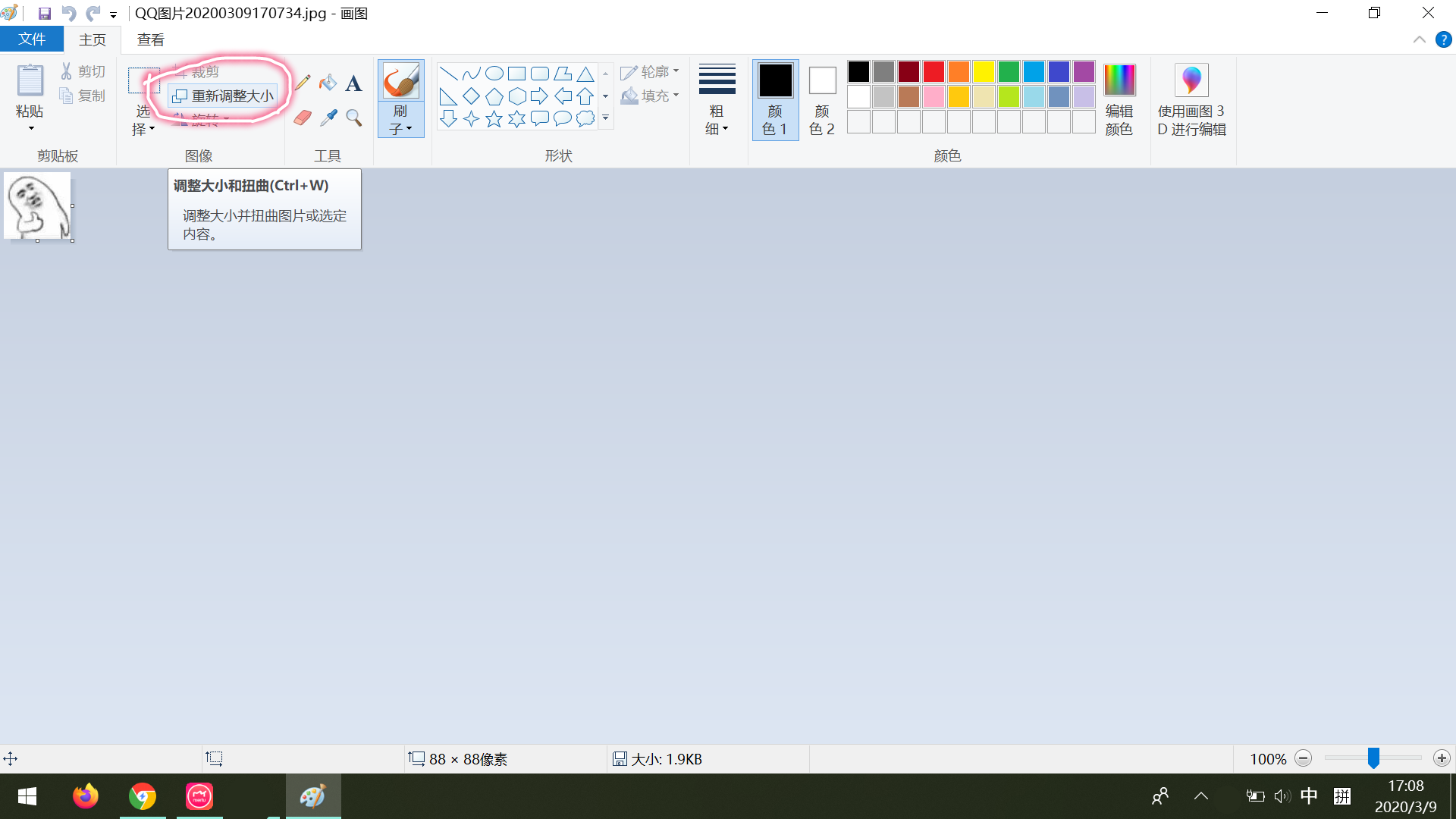Select the Text tool
Screen dimensions: 1456x819
tap(353, 83)
